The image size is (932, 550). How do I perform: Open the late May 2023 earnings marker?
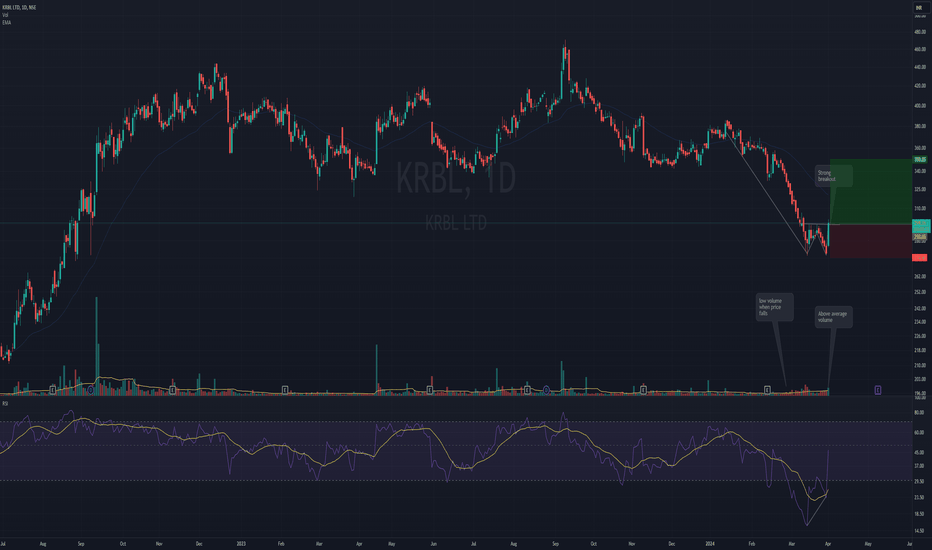pyautogui.click(x=430, y=390)
